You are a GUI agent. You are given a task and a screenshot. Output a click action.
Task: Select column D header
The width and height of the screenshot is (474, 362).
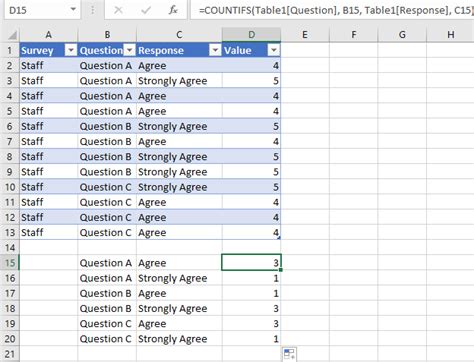[x=251, y=35]
